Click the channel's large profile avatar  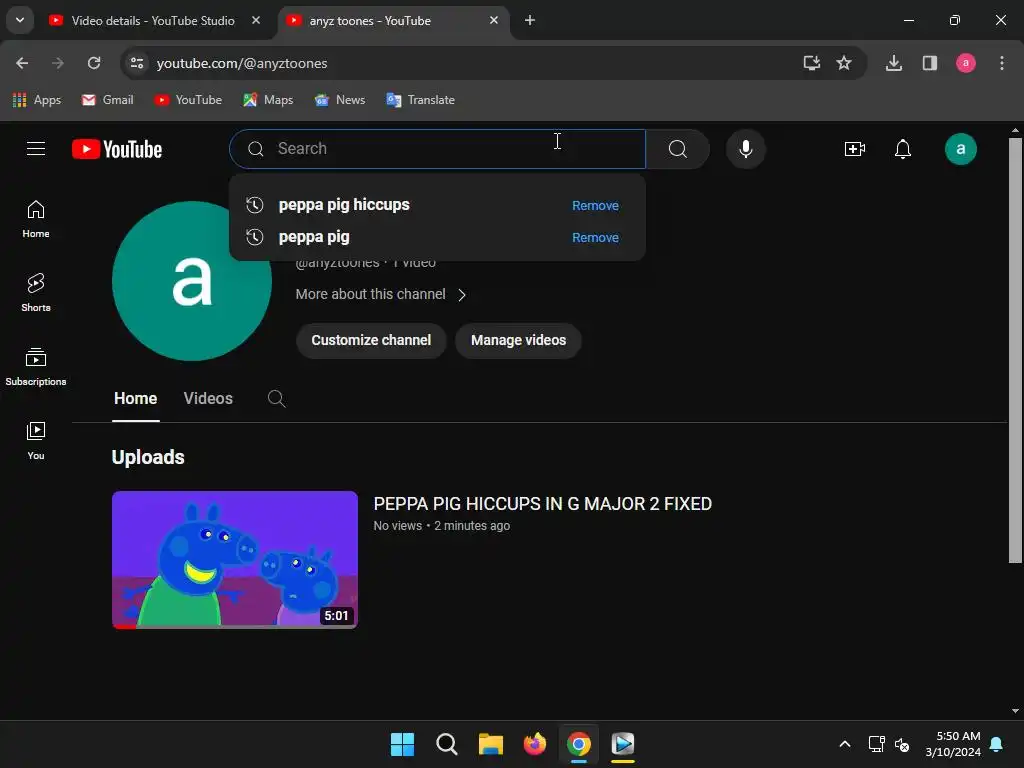click(x=191, y=281)
